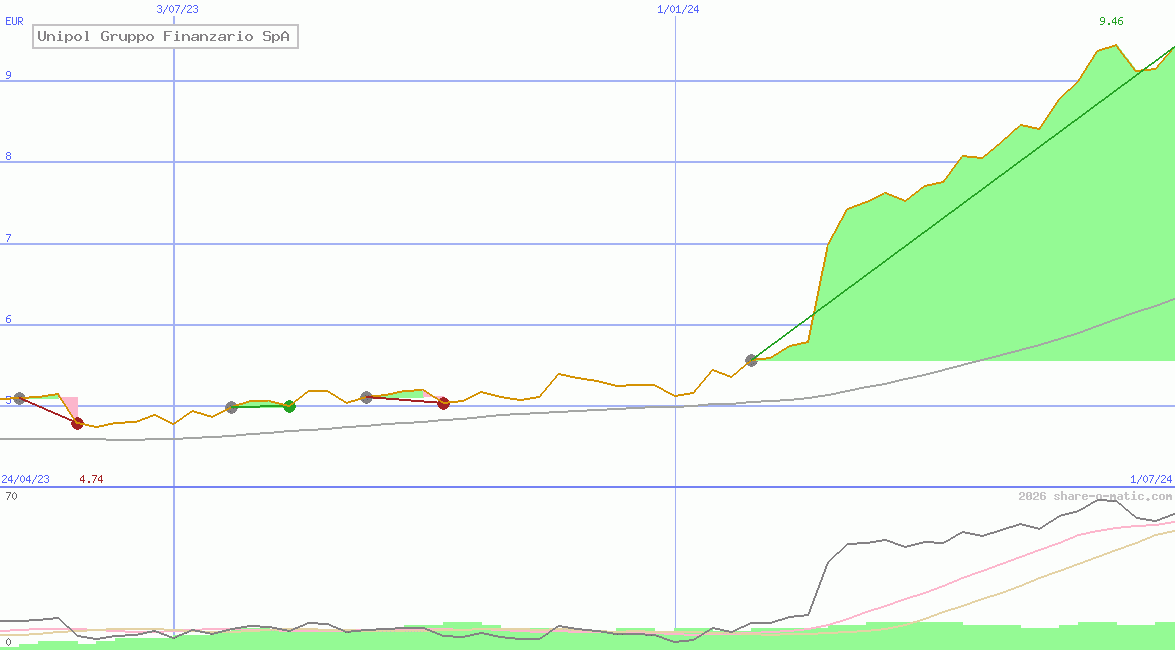Click gray marker starting the long green trendline
This screenshot has width=1175, height=650.
tap(752, 360)
